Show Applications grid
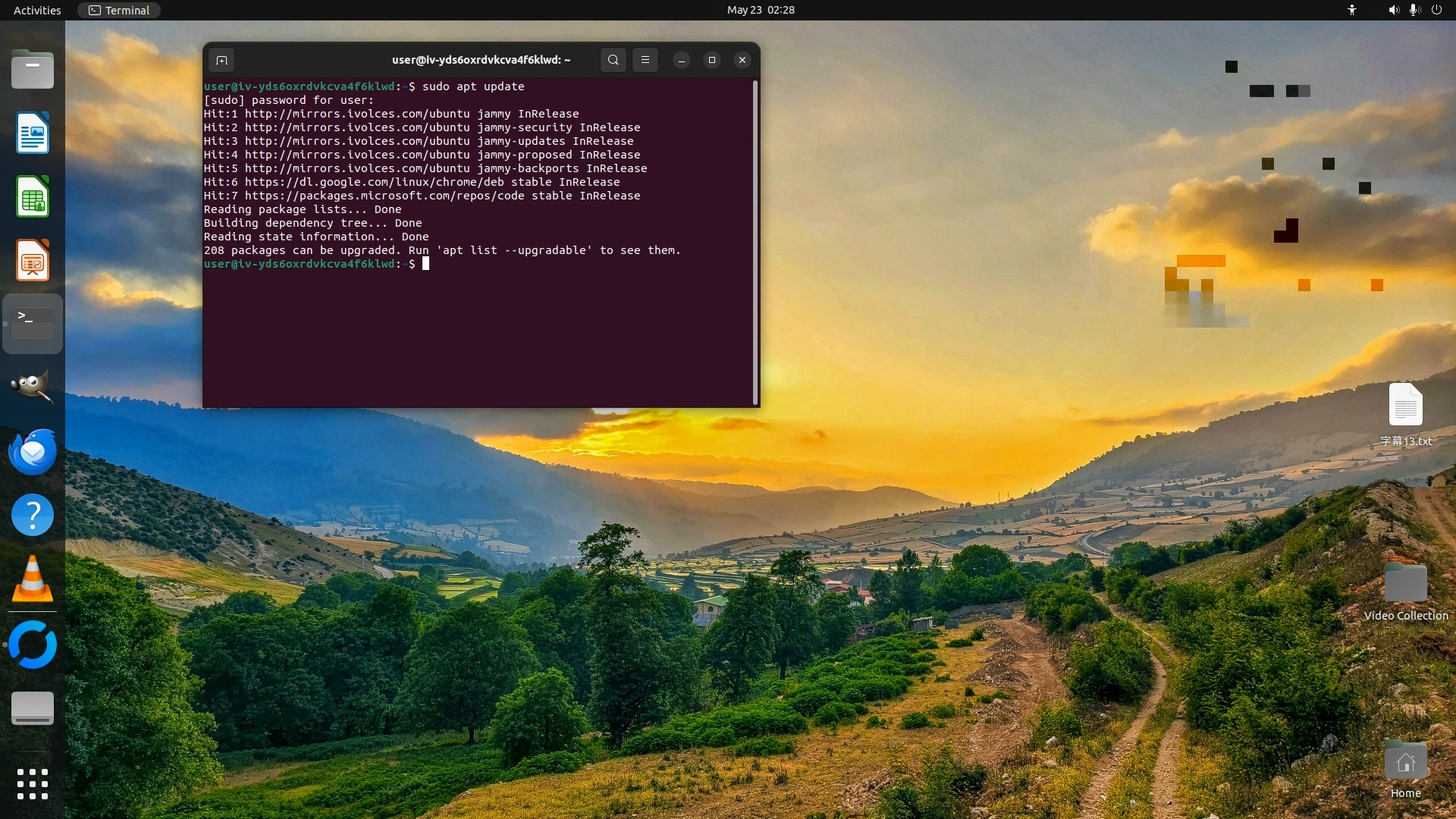1456x819 pixels. tap(33, 783)
